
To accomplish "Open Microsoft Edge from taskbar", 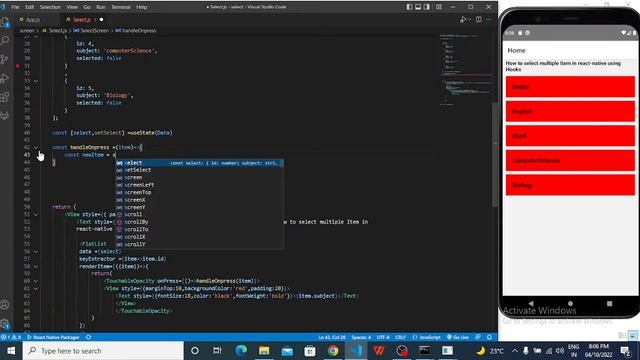I will (x=241, y=351).
